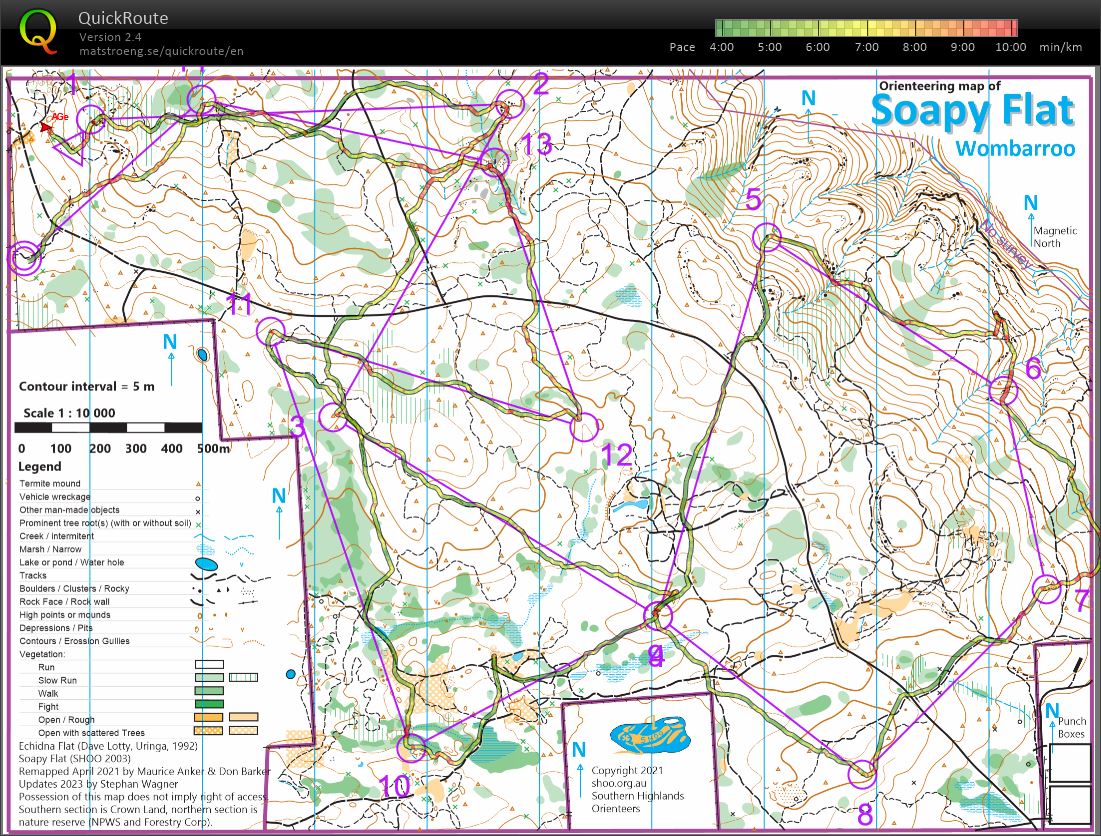This screenshot has height=836, width=1101.
Task: Open the matstroeng.se/quickroute/en link
Action: tap(161, 51)
